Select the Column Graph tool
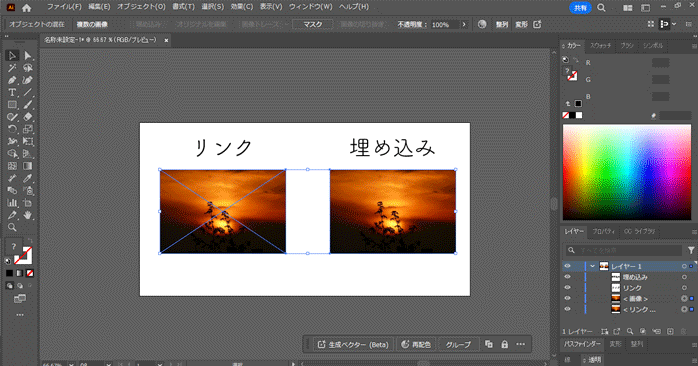Image resolution: width=698 pixels, height=366 pixels. [x=12, y=203]
